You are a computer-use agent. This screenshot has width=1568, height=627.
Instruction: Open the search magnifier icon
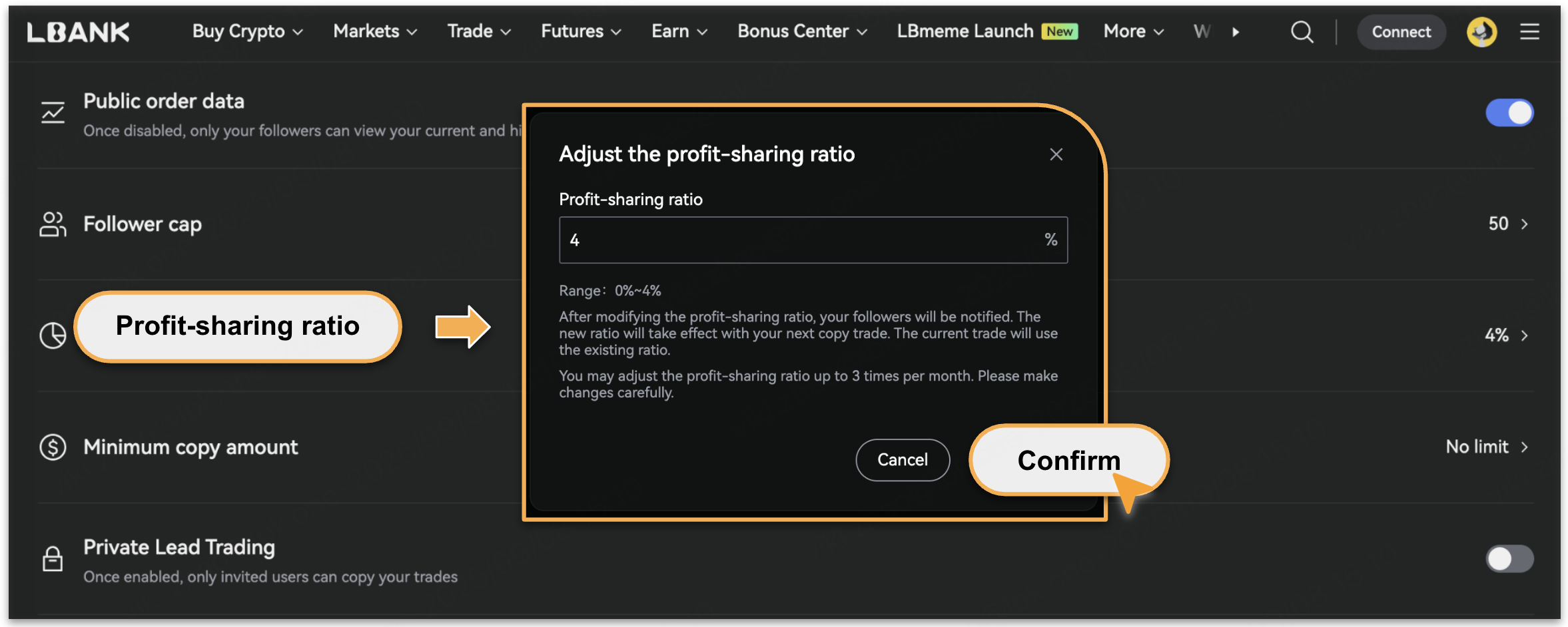pos(1302,32)
